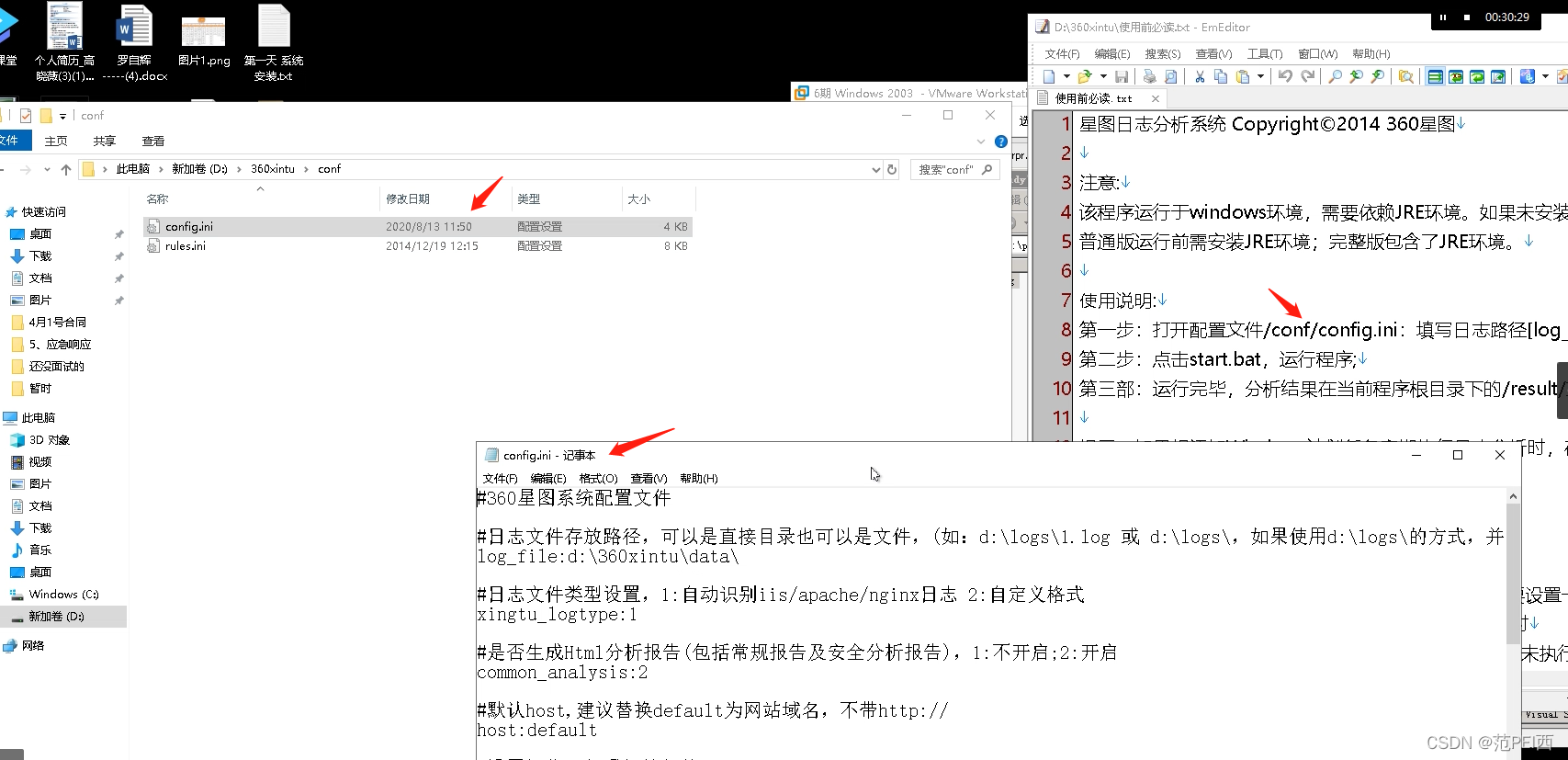Open 工具(T) menu in EmEditor
Screen dimensions: 1568x760
pyautogui.click(x=1265, y=54)
